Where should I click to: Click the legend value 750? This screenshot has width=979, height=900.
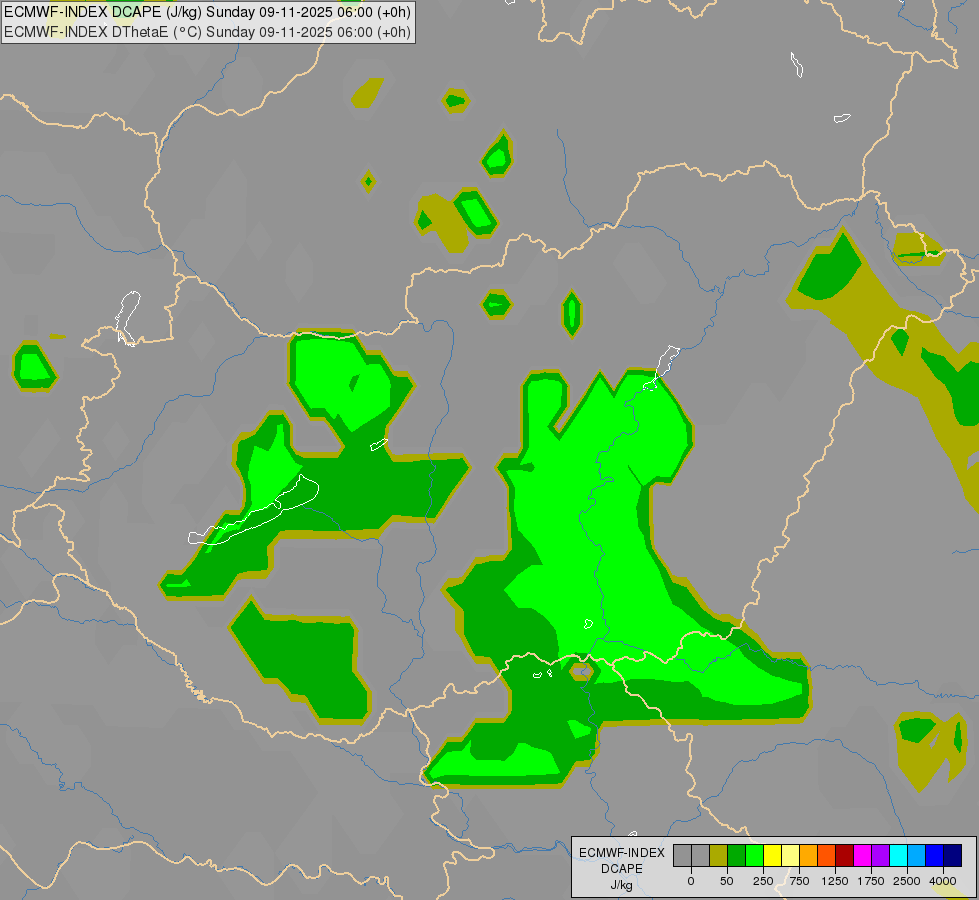click(799, 881)
